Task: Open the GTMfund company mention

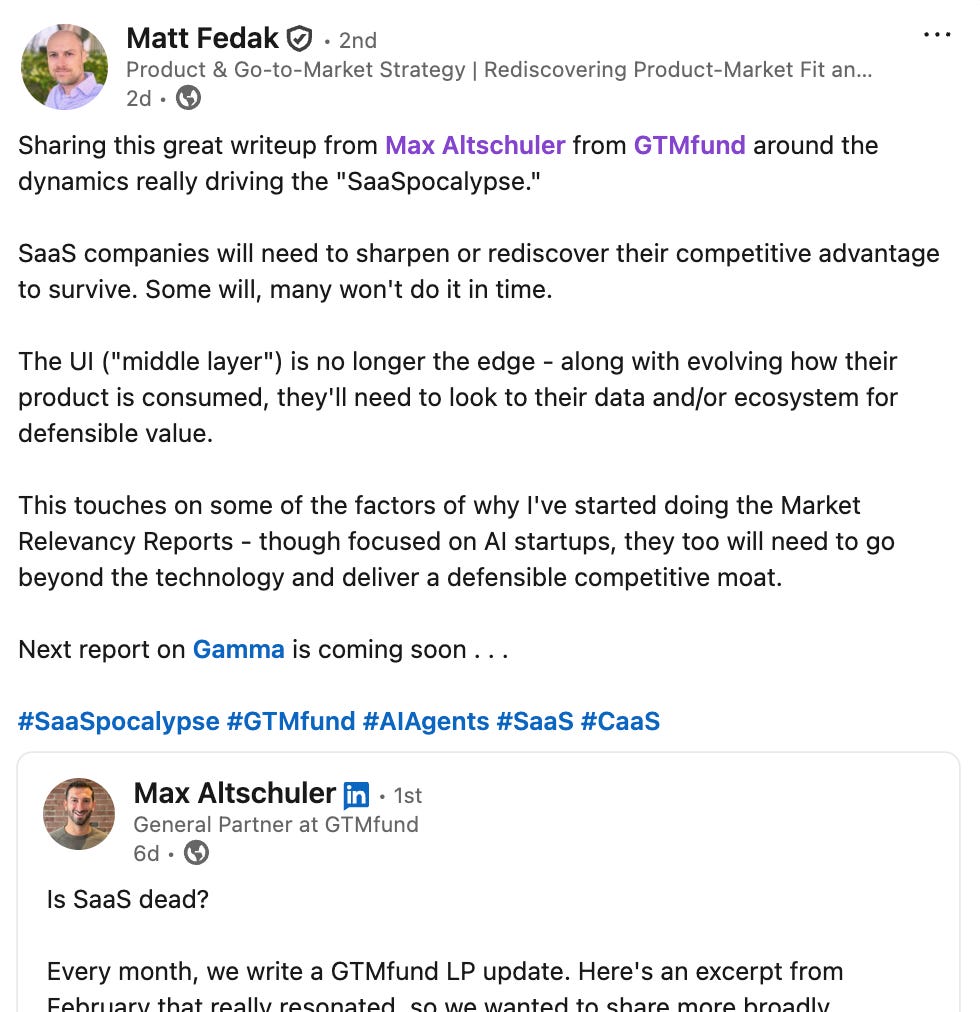Action: point(689,145)
